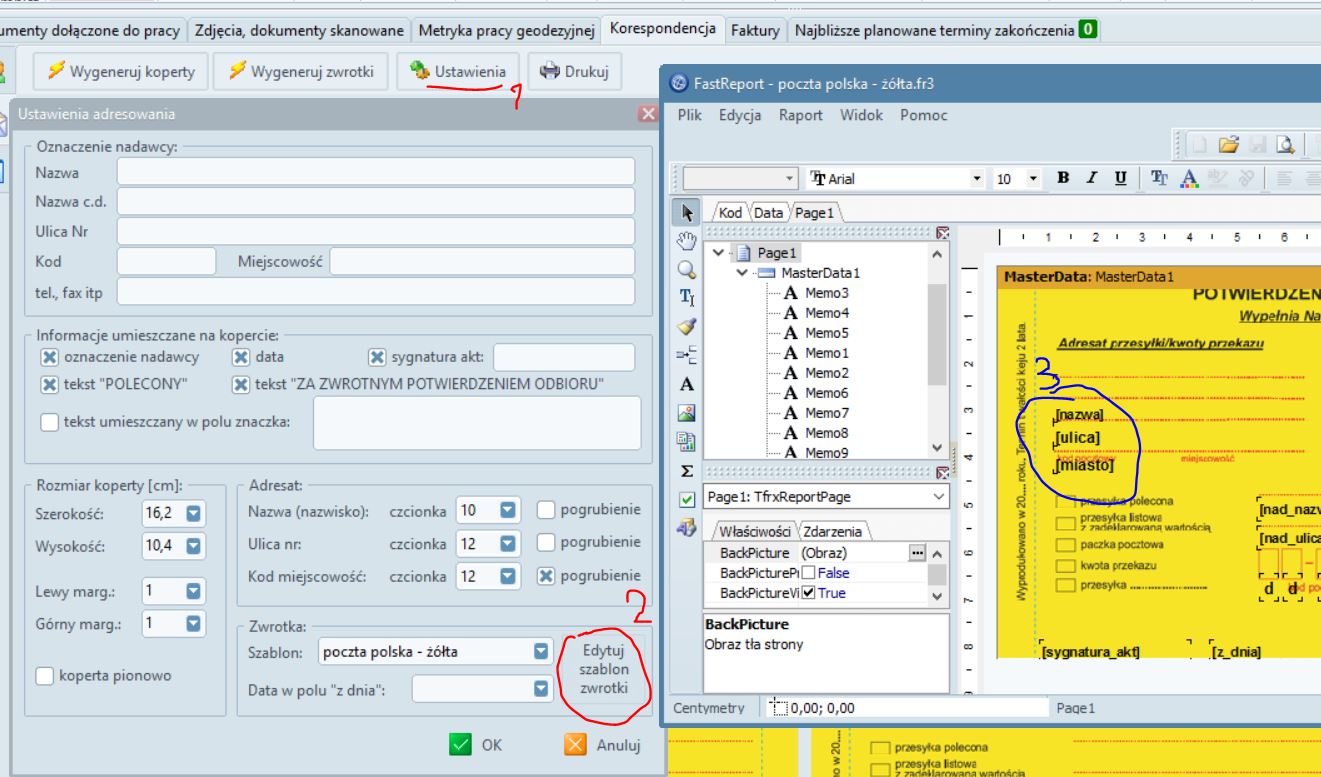Select the picture object tool

pos(688,412)
